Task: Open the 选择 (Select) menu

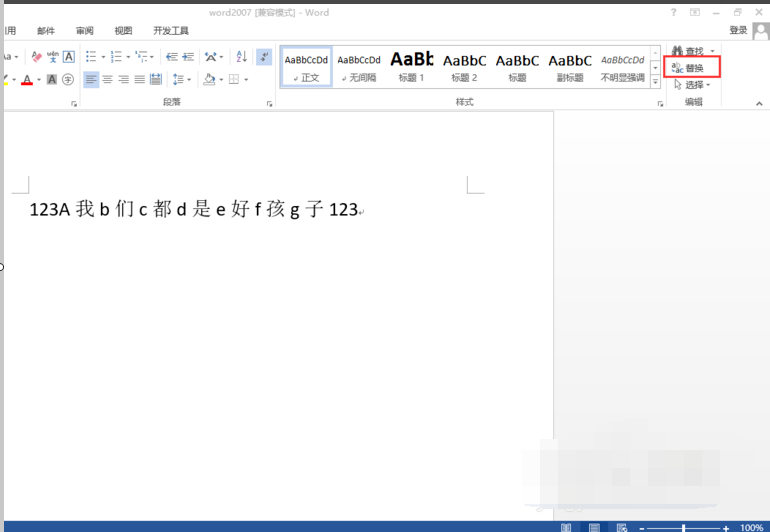Action: point(692,85)
